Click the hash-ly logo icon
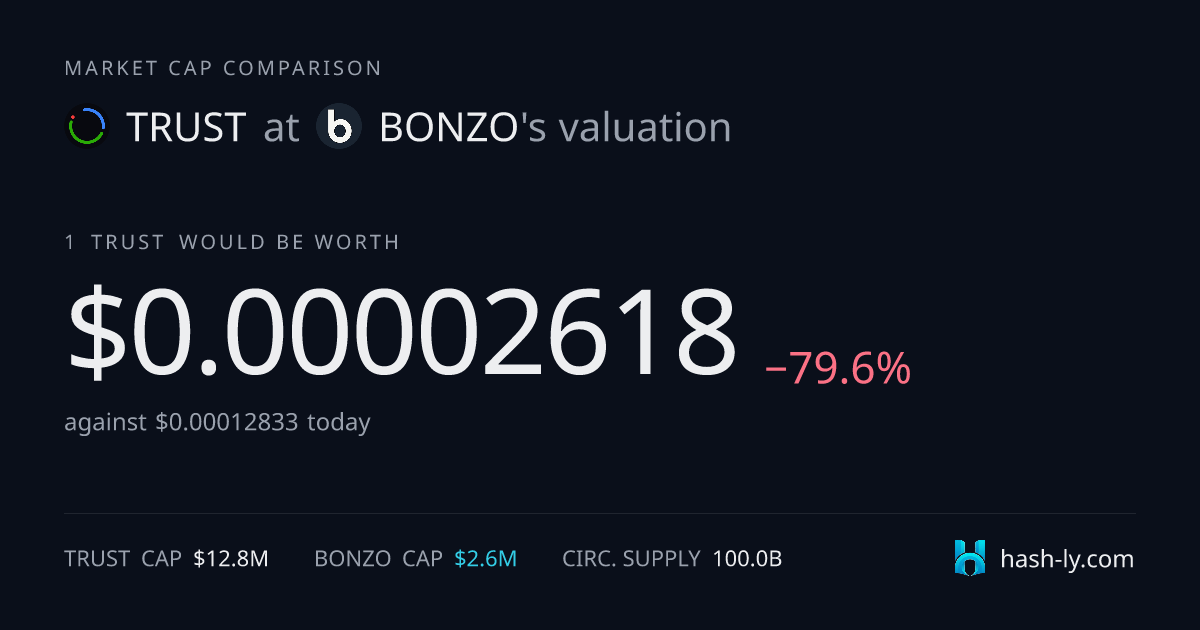The width and height of the screenshot is (1200, 630). (970, 558)
